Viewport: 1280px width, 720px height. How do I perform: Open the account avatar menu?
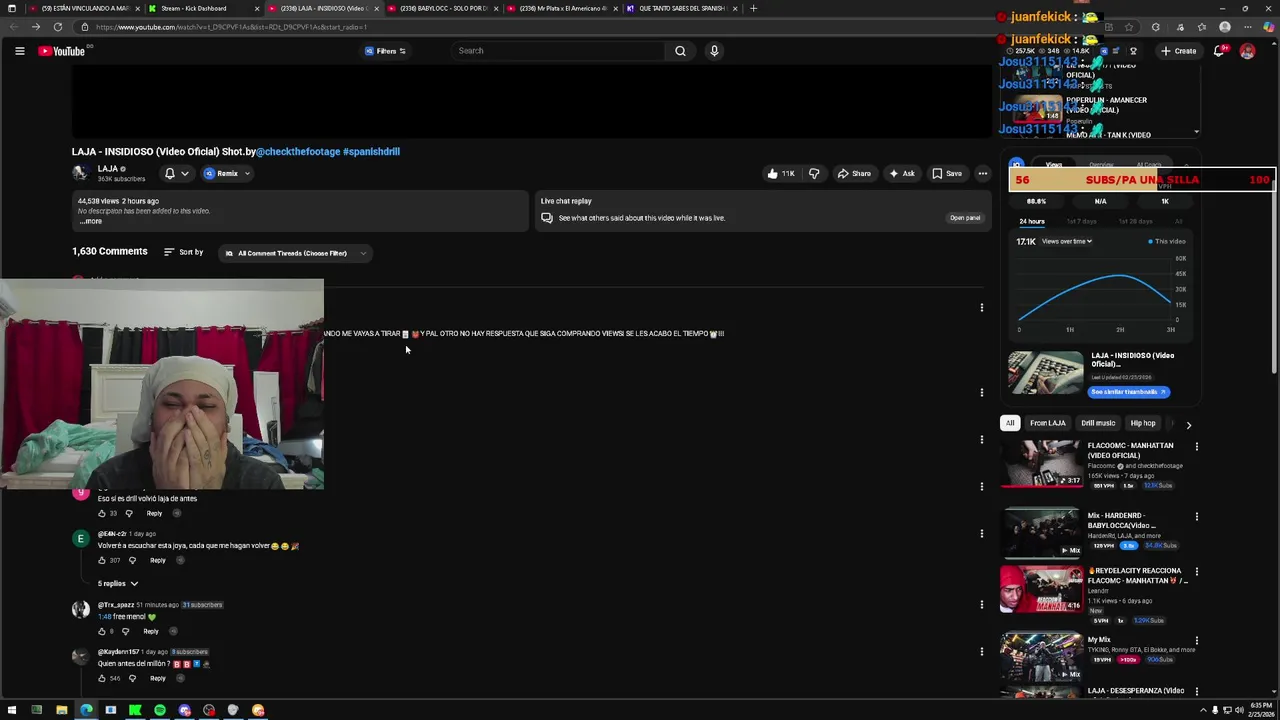click(1247, 51)
